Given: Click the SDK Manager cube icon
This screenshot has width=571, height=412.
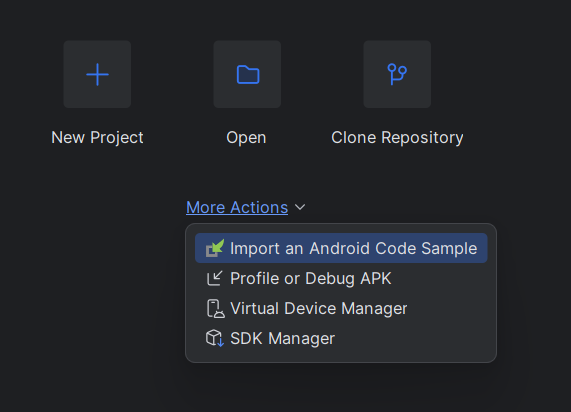Looking at the screenshot, I should pos(215,338).
